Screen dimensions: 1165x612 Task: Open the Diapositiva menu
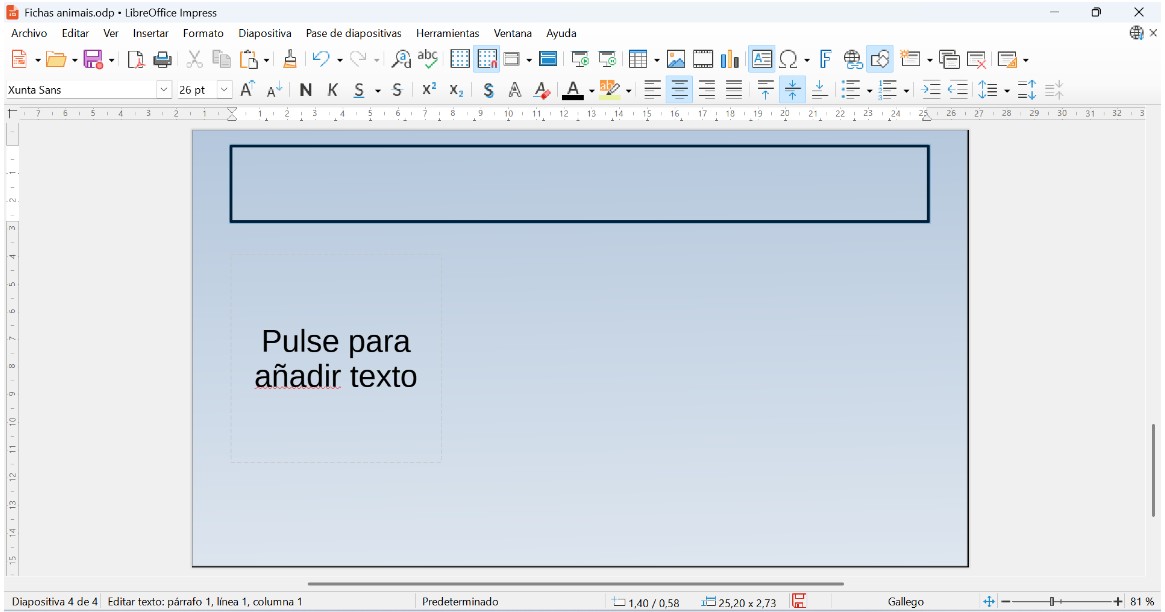[x=264, y=33]
